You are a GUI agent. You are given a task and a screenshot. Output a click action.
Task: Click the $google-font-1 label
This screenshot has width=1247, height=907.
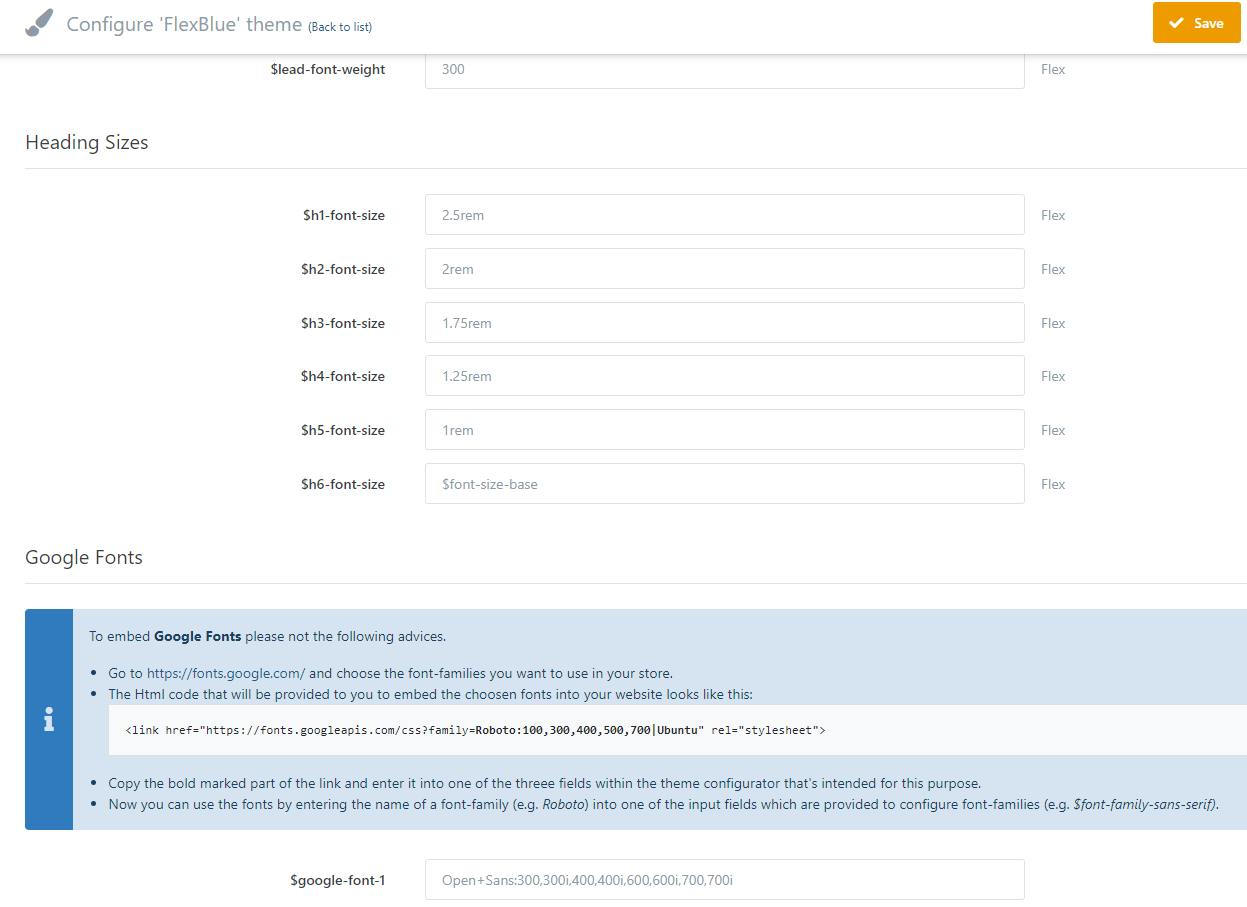[337, 880]
